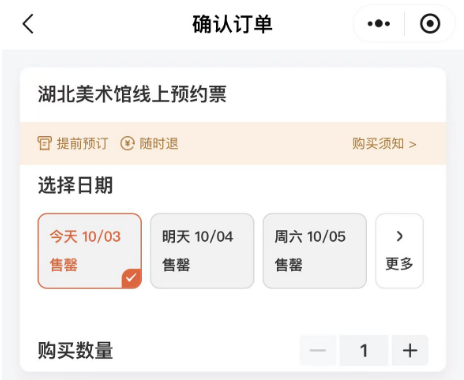
Task: Tap the 提前预订 label
Action: pos(82,144)
